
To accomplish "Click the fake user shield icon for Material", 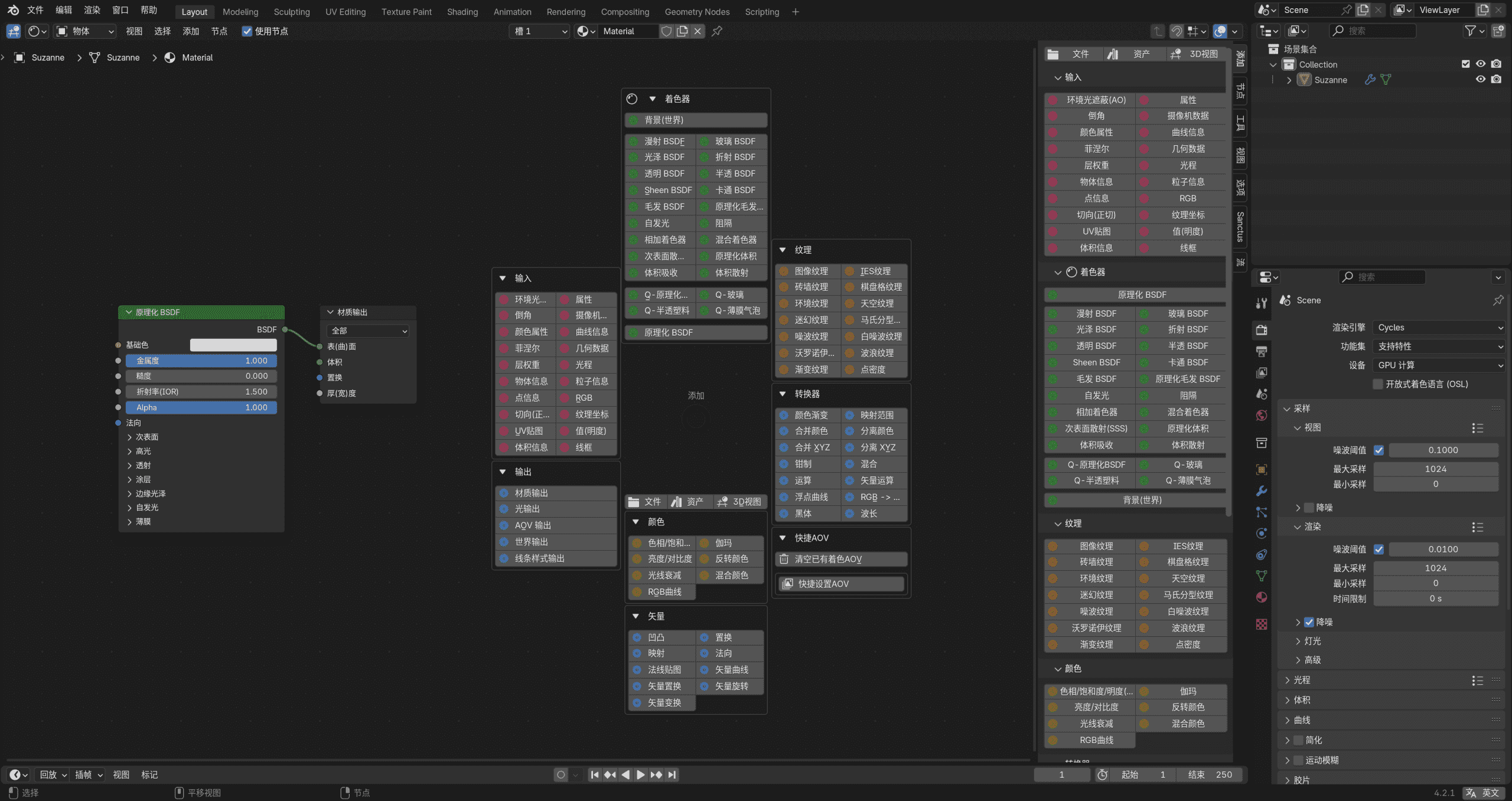I will pos(666,31).
